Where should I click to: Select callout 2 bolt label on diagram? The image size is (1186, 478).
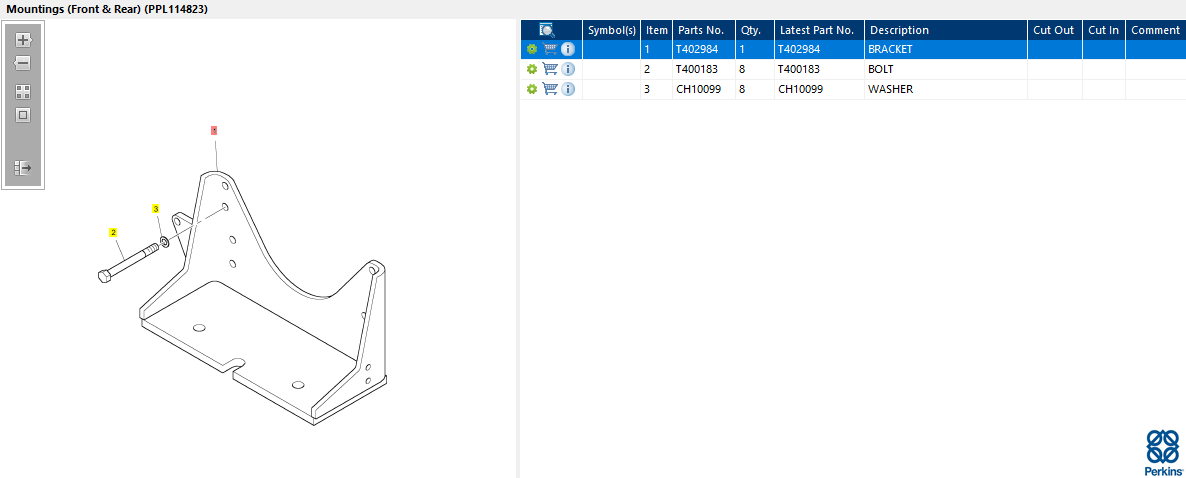(x=113, y=232)
